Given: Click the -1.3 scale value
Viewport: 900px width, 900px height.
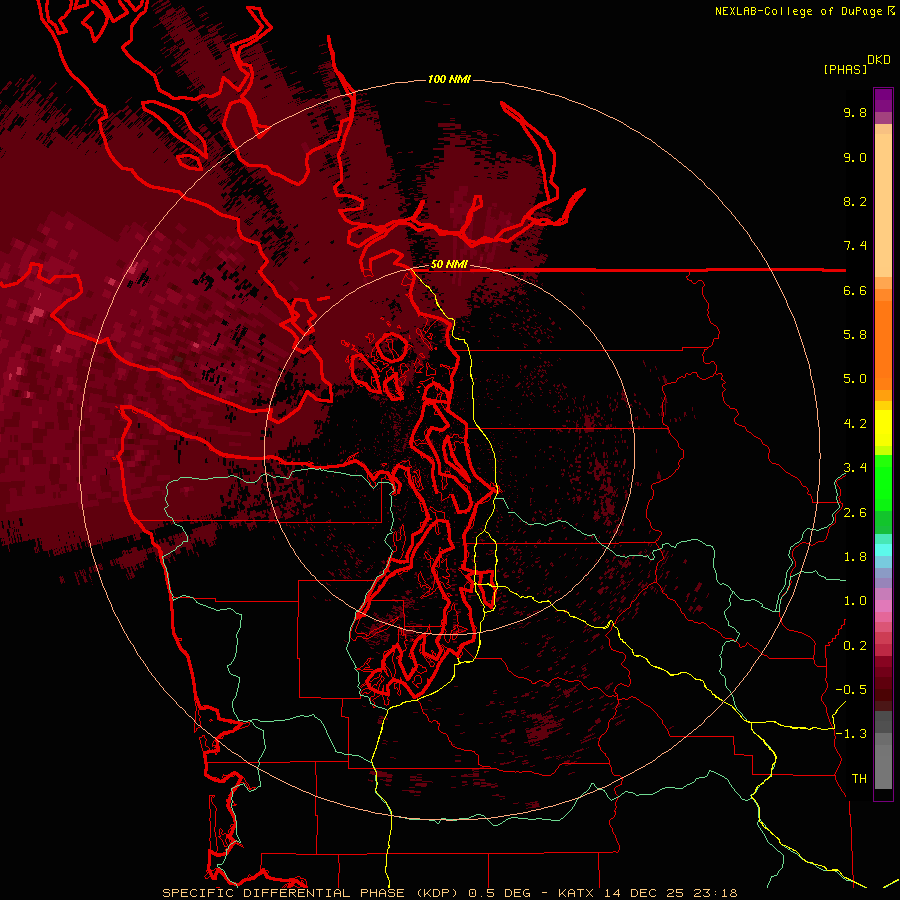Looking at the screenshot, I should pyautogui.click(x=851, y=734).
